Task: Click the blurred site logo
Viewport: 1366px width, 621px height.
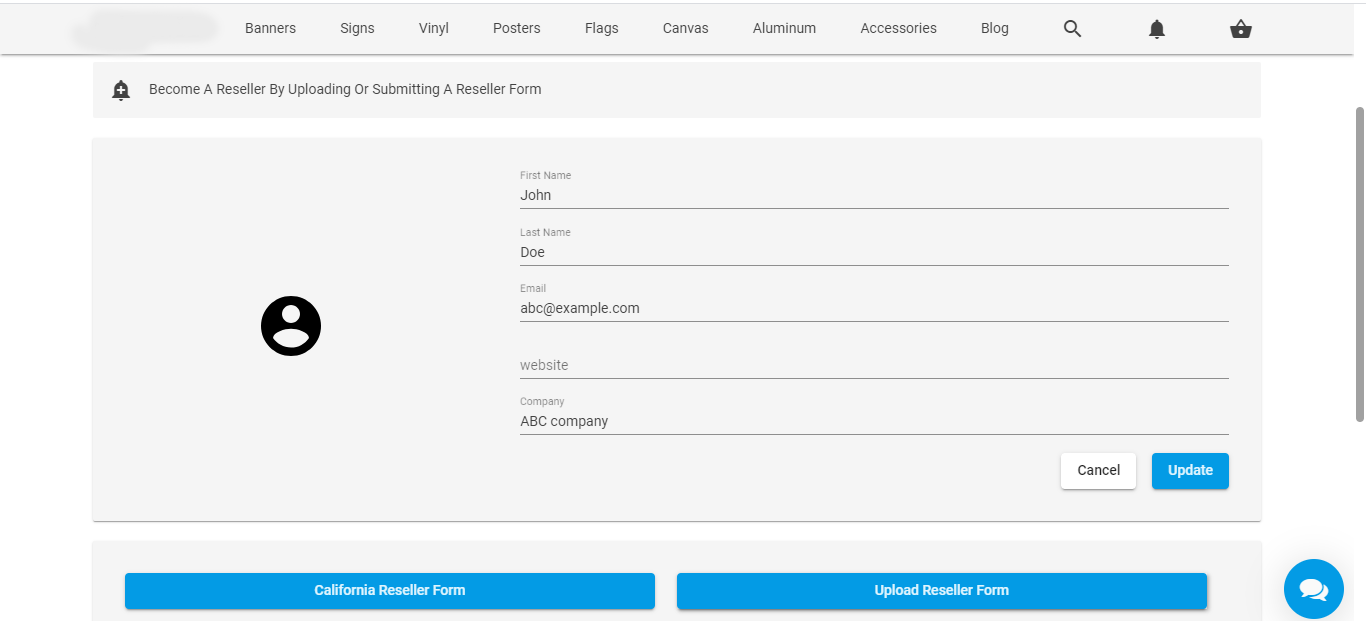Action: click(x=146, y=29)
